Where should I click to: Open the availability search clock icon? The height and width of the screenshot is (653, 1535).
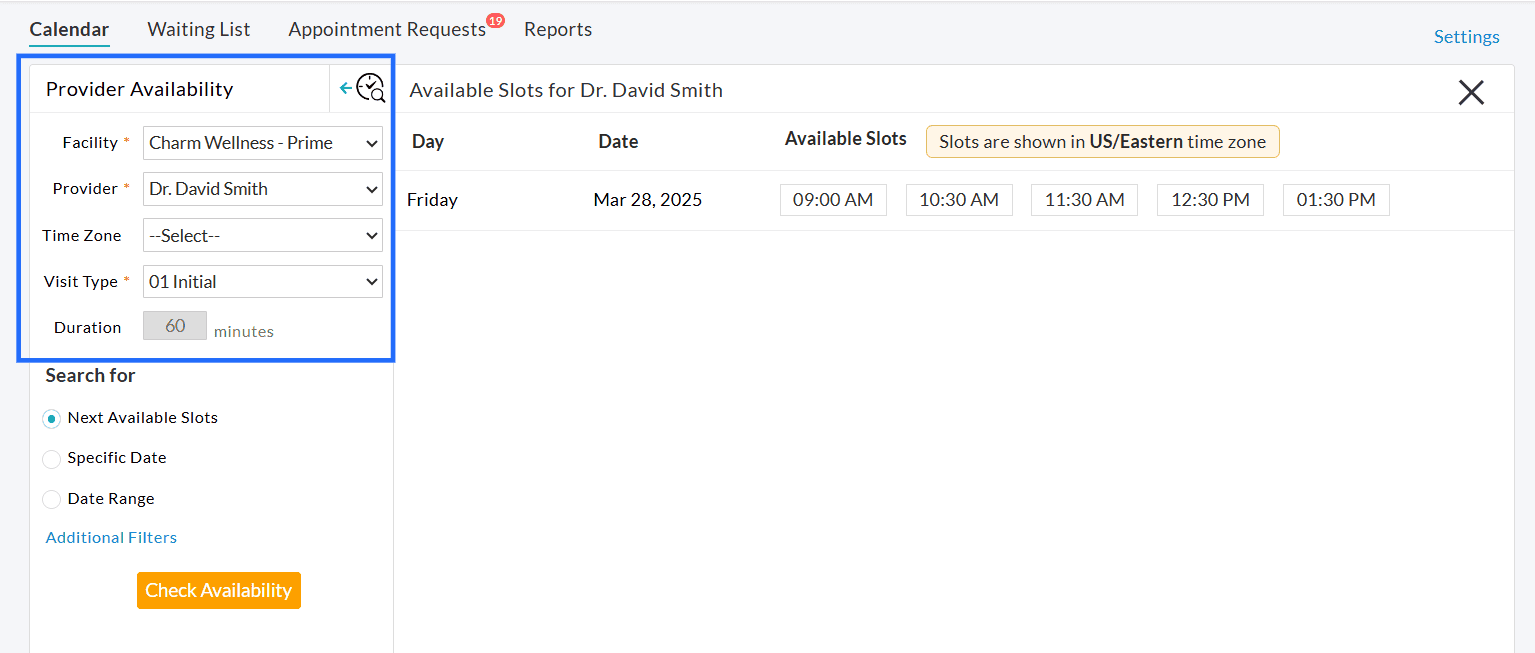371,88
